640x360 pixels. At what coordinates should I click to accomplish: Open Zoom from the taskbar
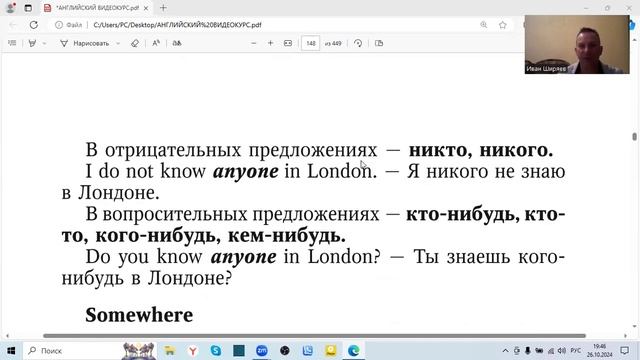(x=262, y=351)
